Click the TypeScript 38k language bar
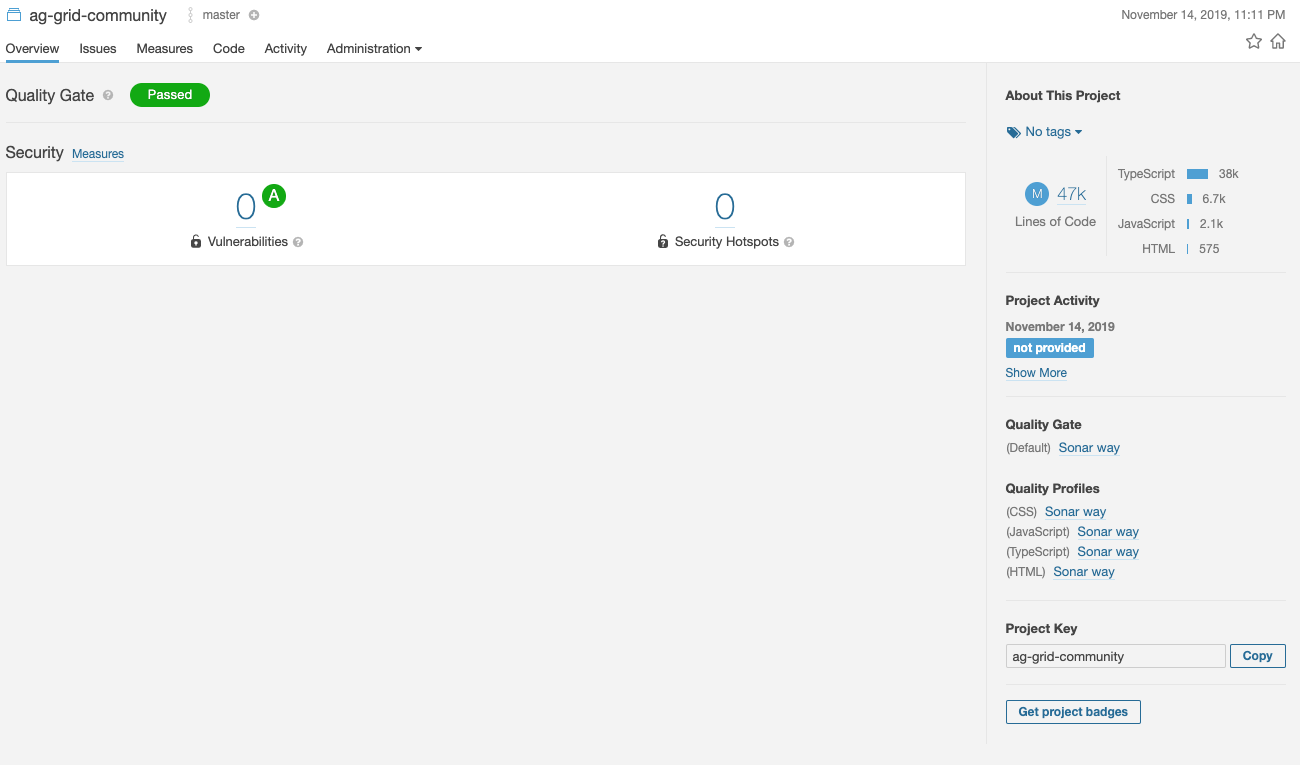 pyautogui.click(x=1197, y=174)
